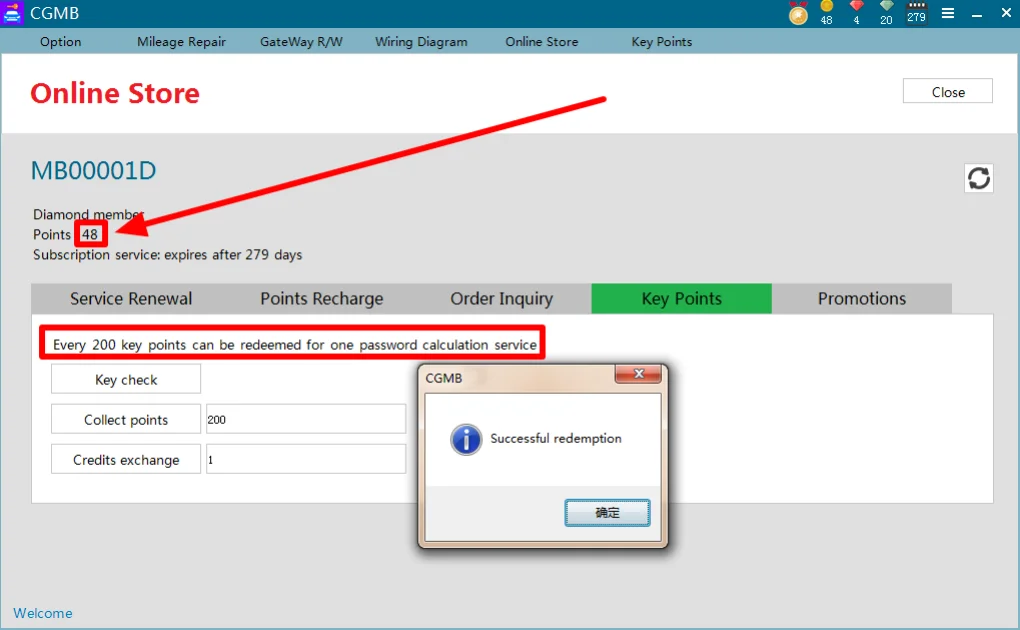
Task: Open the Option menu
Action: point(60,42)
